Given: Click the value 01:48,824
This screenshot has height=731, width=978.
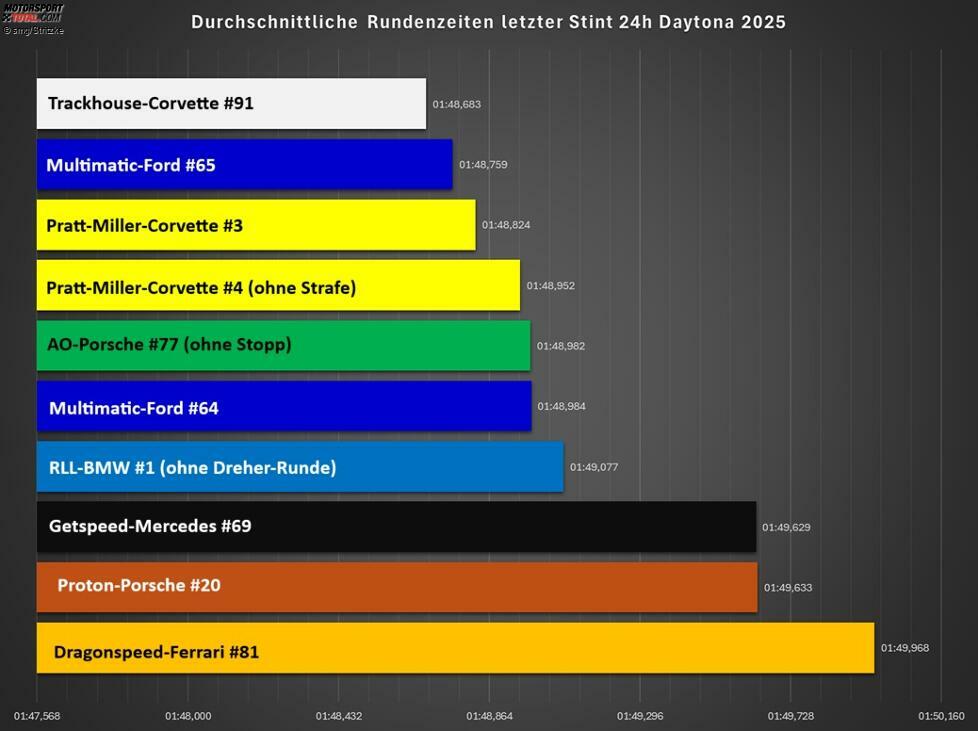Looking at the screenshot, I should (x=506, y=225).
